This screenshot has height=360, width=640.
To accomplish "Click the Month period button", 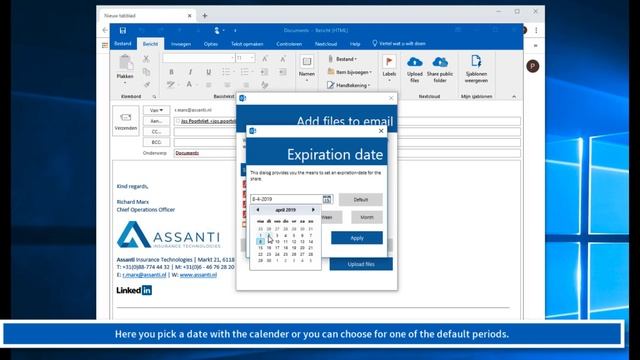I will click(367, 217).
